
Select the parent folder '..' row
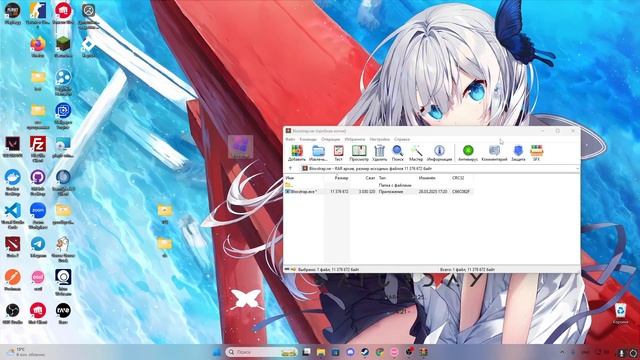(x=378, y=185)
